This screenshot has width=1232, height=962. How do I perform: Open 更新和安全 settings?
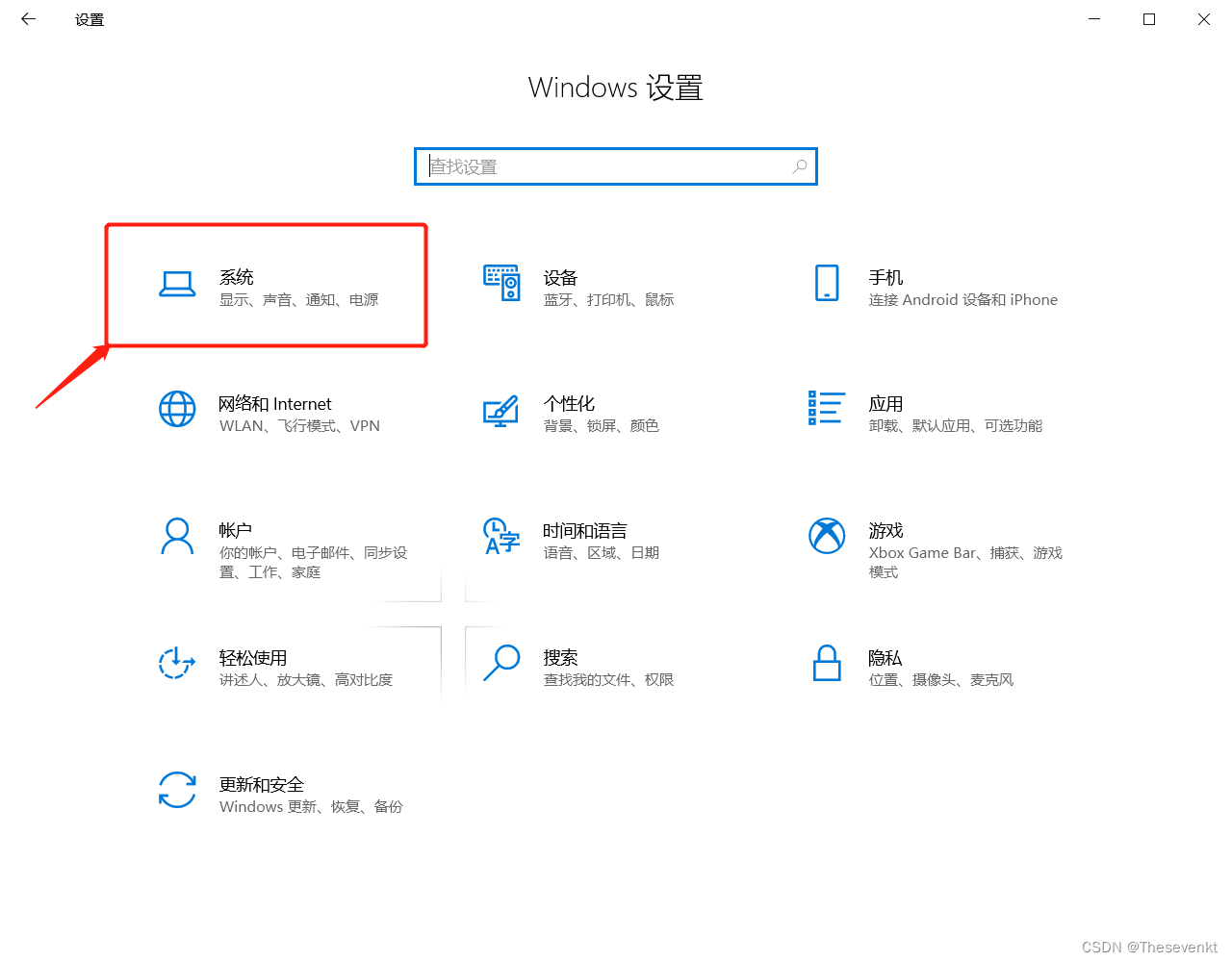click(x=261, y=784)
